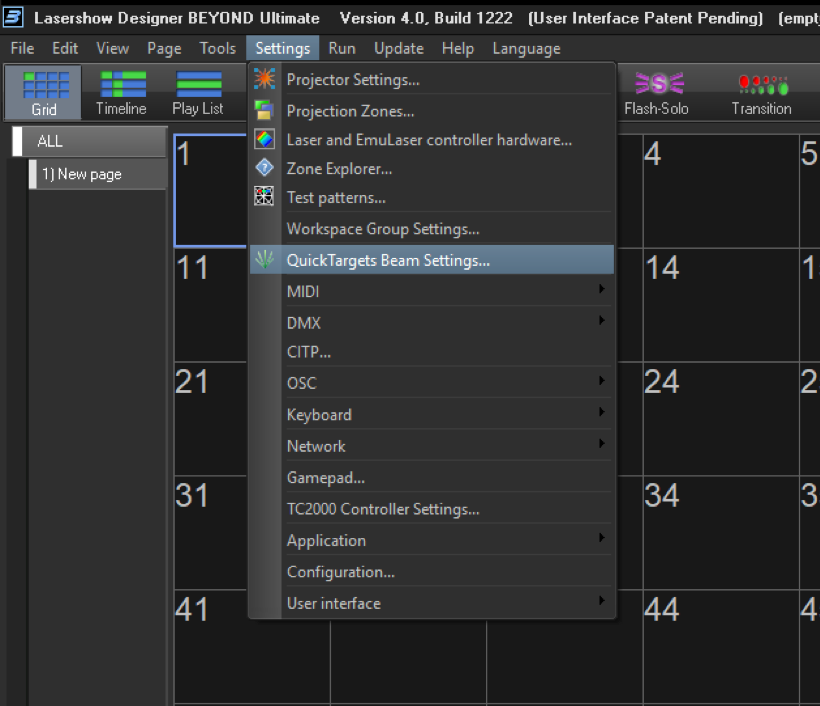Select the Application menu entry

[432, 540]
